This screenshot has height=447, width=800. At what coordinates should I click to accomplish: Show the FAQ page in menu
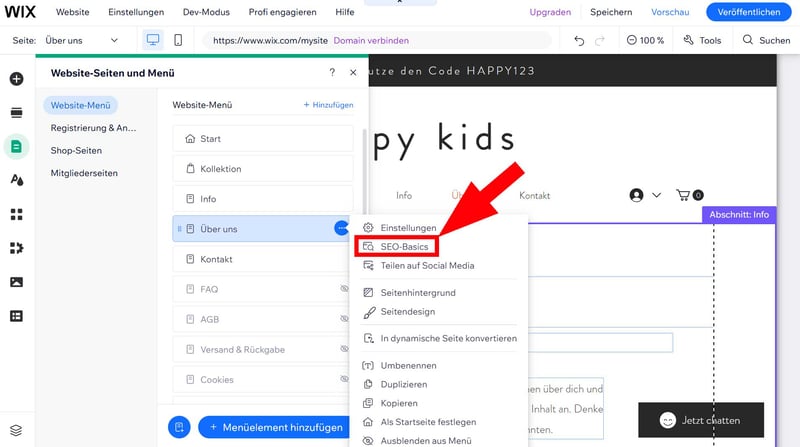tap(344, 289)
